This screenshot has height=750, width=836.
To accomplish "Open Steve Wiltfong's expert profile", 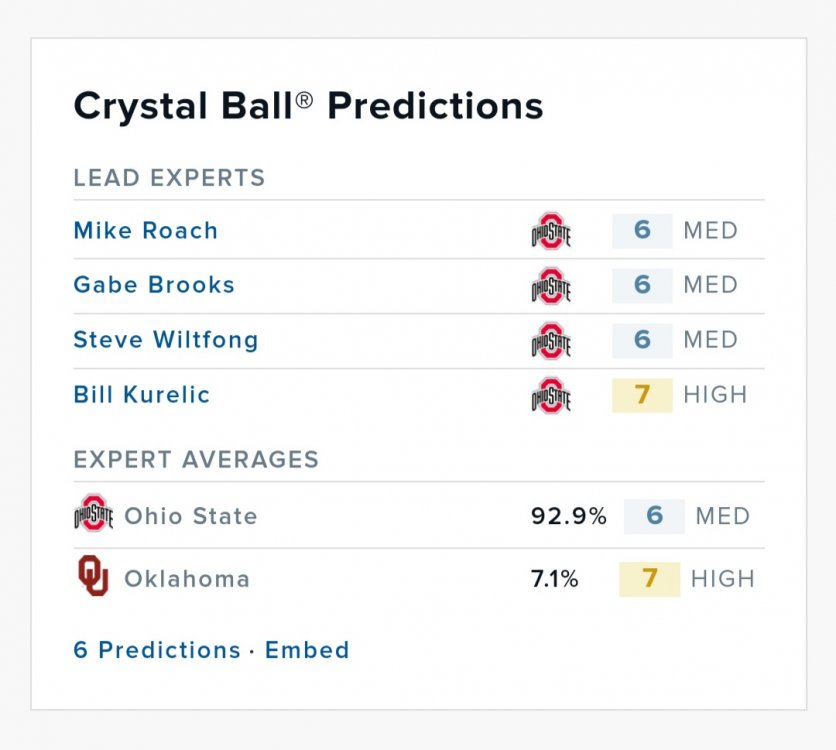I will coord(166,340).
